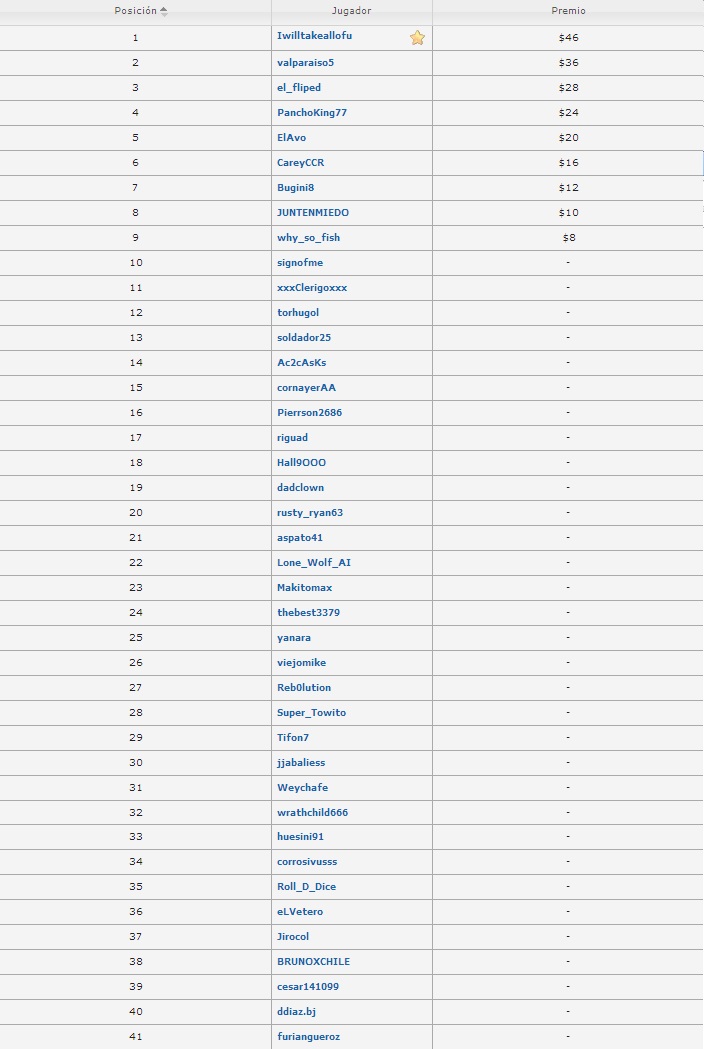704x1049 pixels.
Task: Open rusty_ryan63 profile
Action: [x=310, y=512]
